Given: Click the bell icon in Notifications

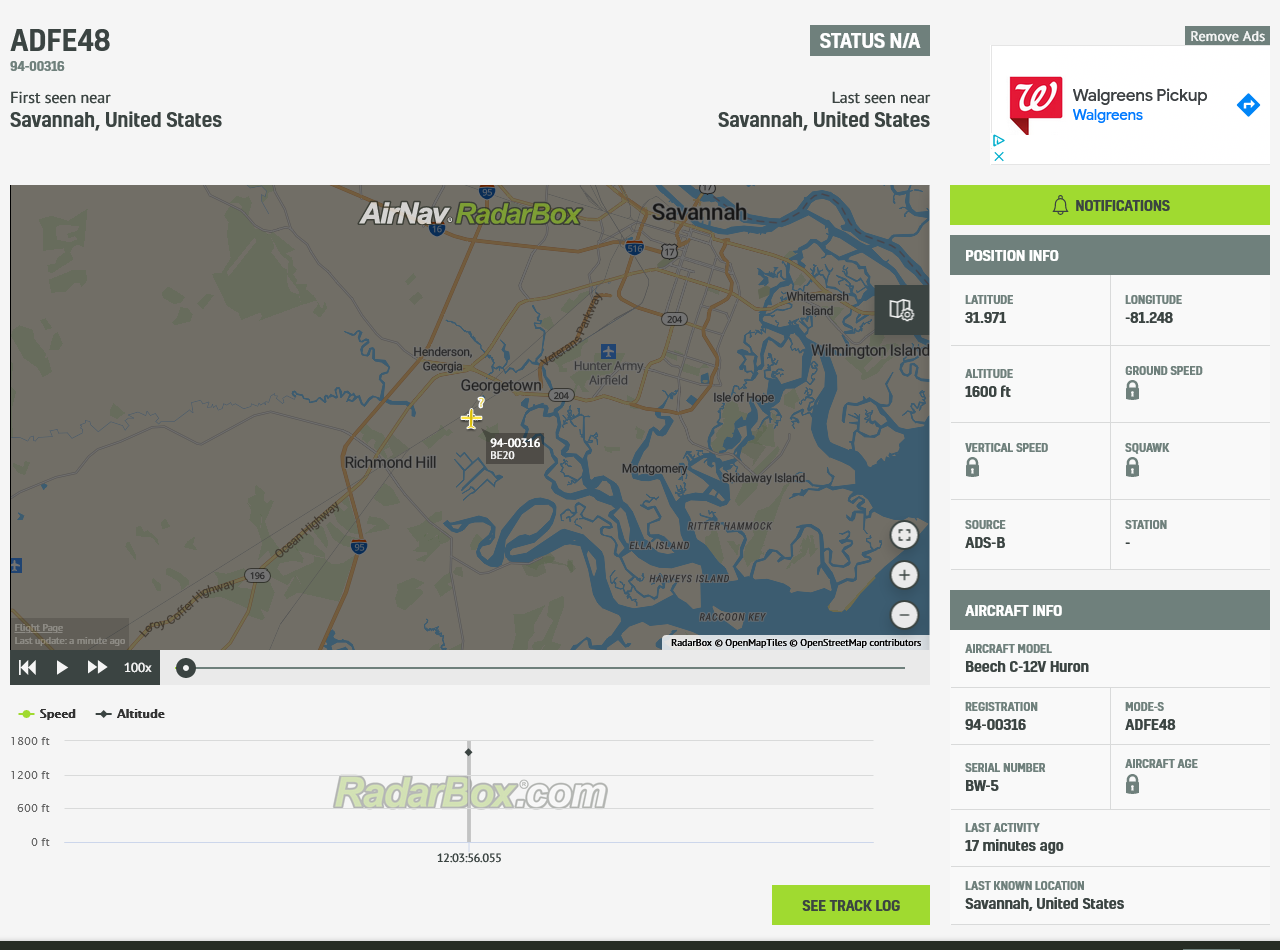Looking at the screenshot, I should click(x=1060, y=205).
